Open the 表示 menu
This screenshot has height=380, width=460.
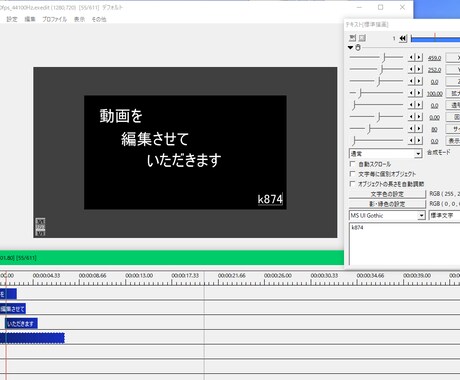(79, 19)
